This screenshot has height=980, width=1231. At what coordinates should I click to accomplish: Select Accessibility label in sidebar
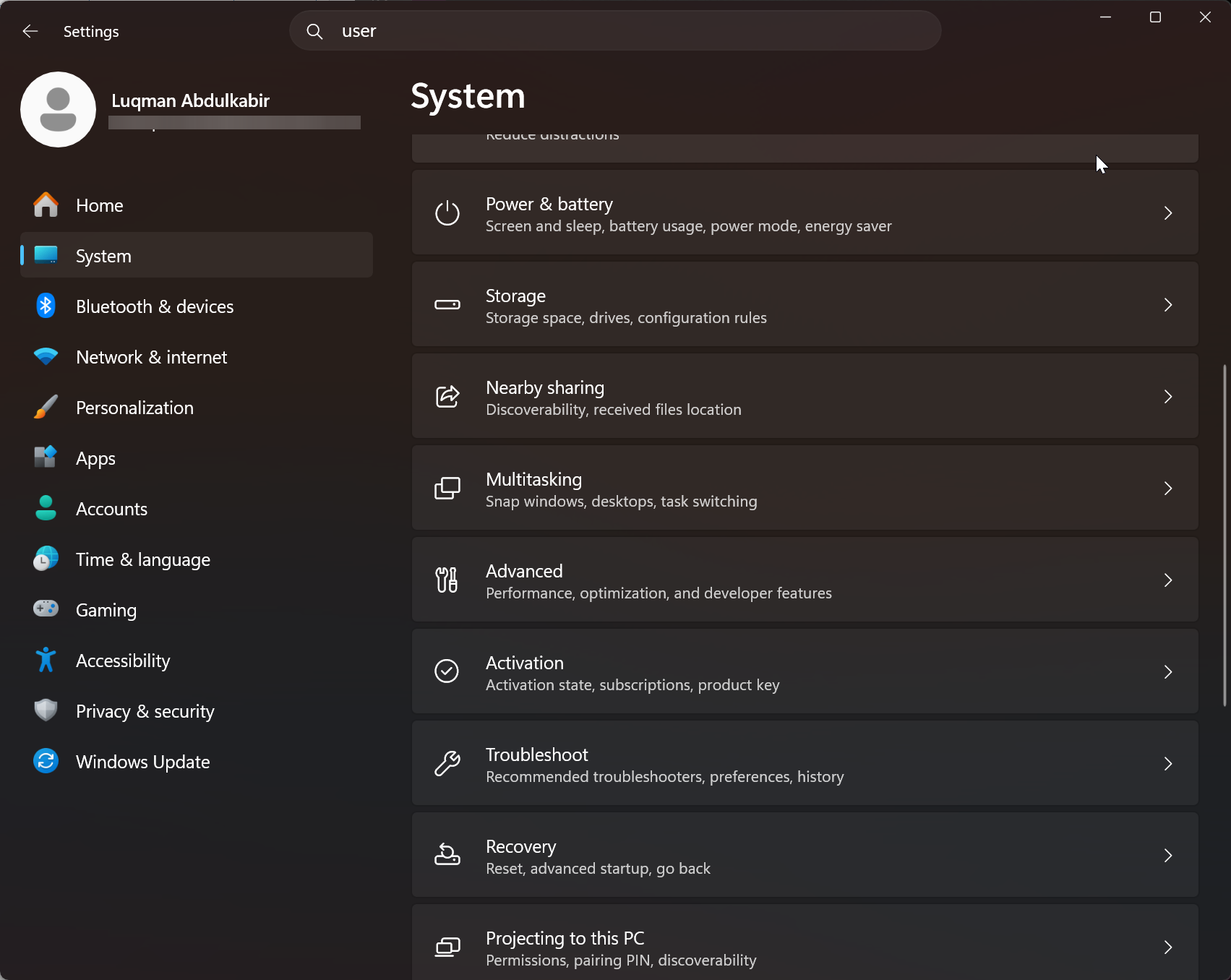tap(123, 661)
